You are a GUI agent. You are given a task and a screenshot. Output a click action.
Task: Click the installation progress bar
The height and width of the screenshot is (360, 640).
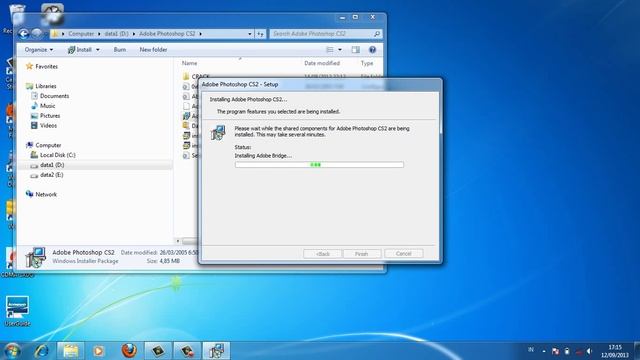(x=319, y=164)
